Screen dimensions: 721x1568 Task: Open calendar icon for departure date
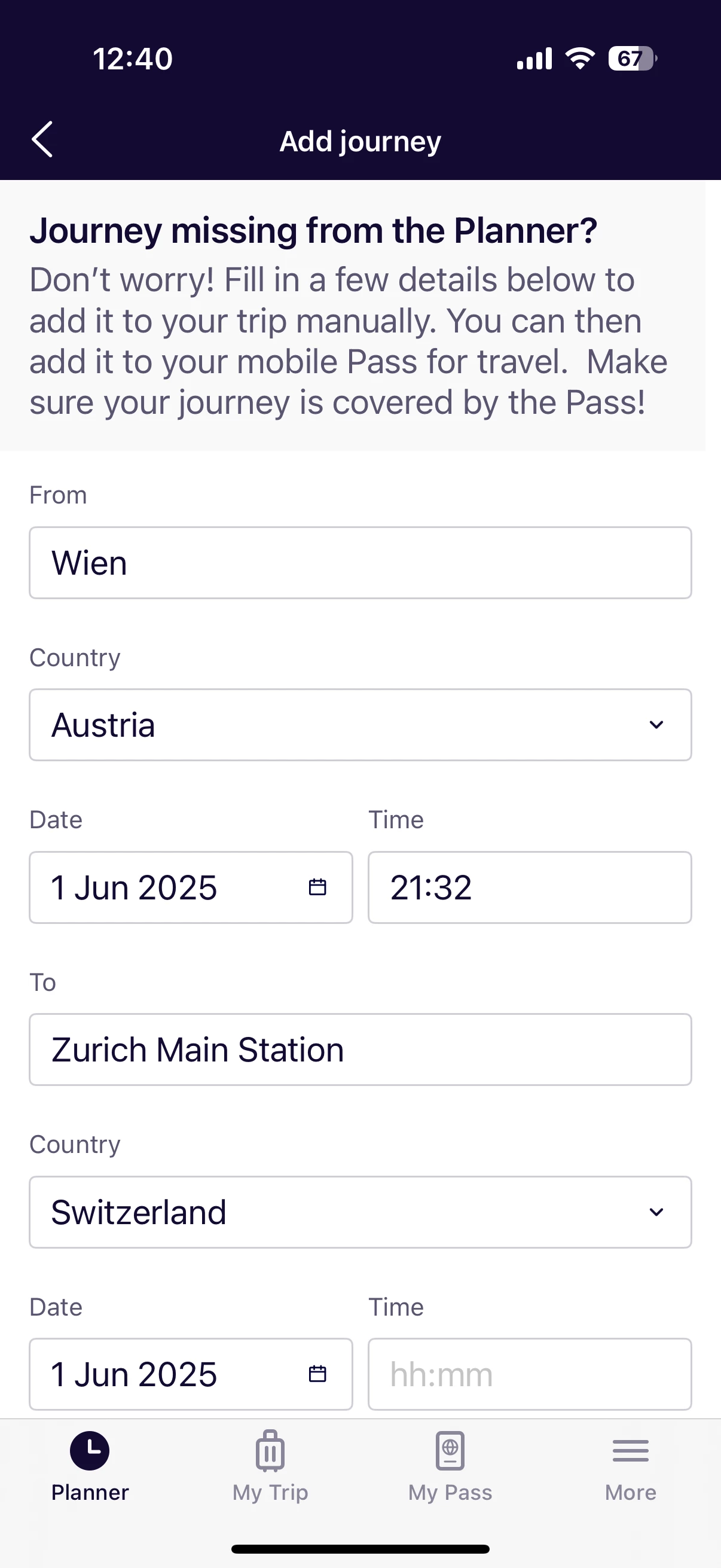(317, 887)
